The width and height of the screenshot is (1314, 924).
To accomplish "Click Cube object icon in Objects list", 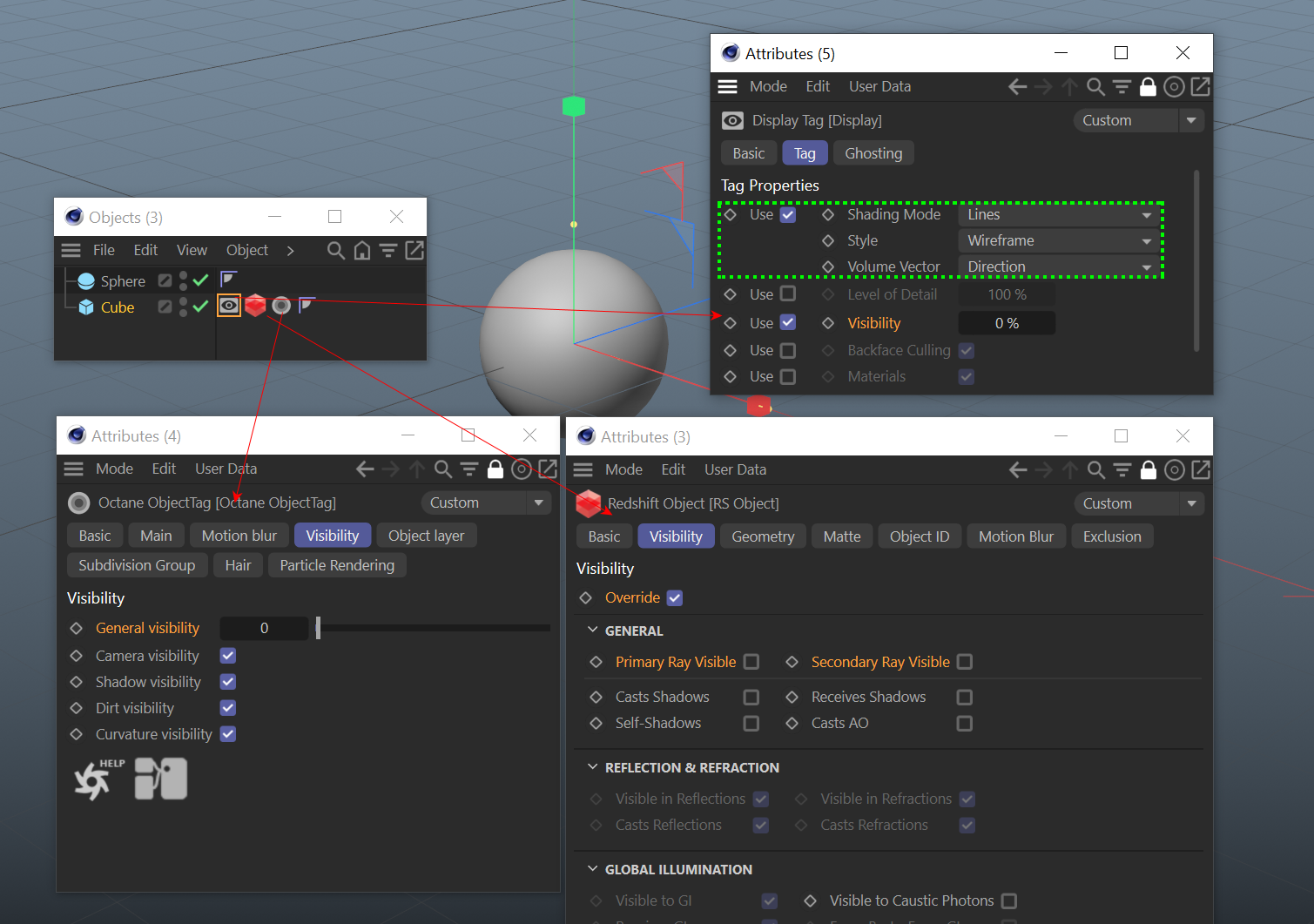I will pyautogui.click(x=86, y=307).
